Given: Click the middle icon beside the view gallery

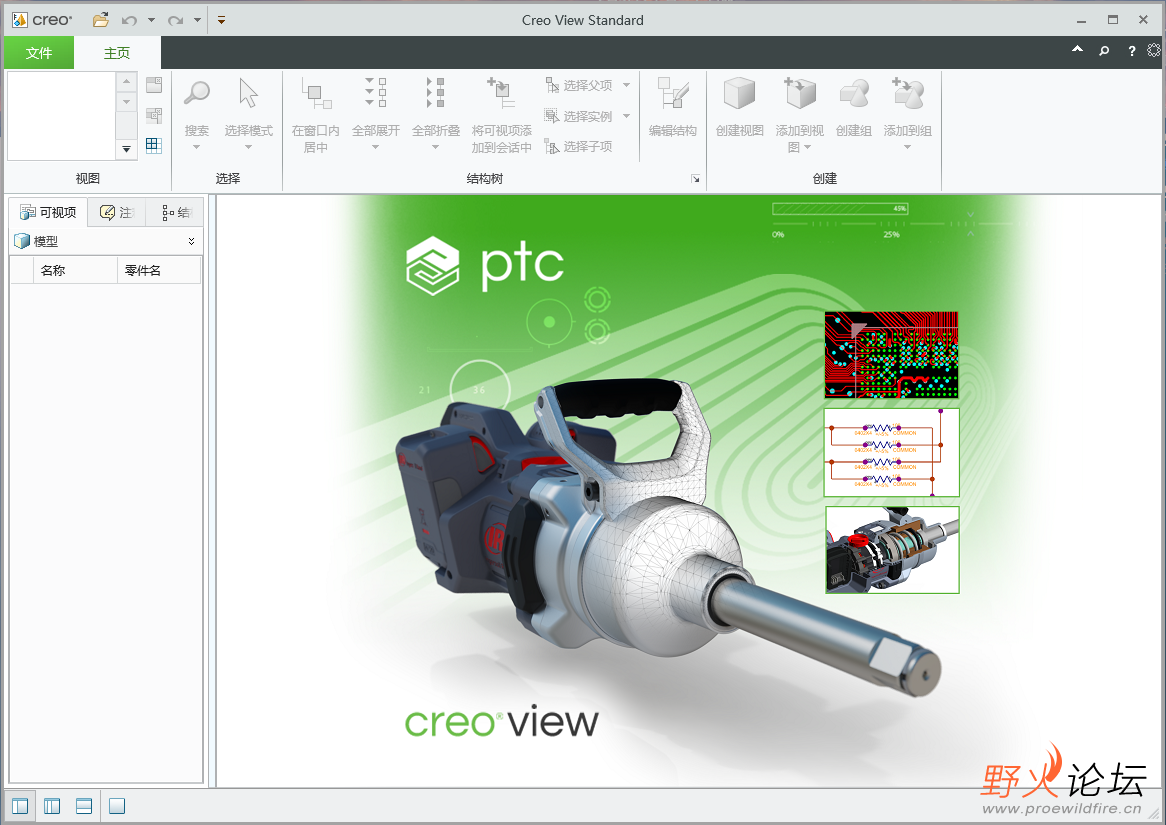Looking at the screenshot, I should (154, 115).
